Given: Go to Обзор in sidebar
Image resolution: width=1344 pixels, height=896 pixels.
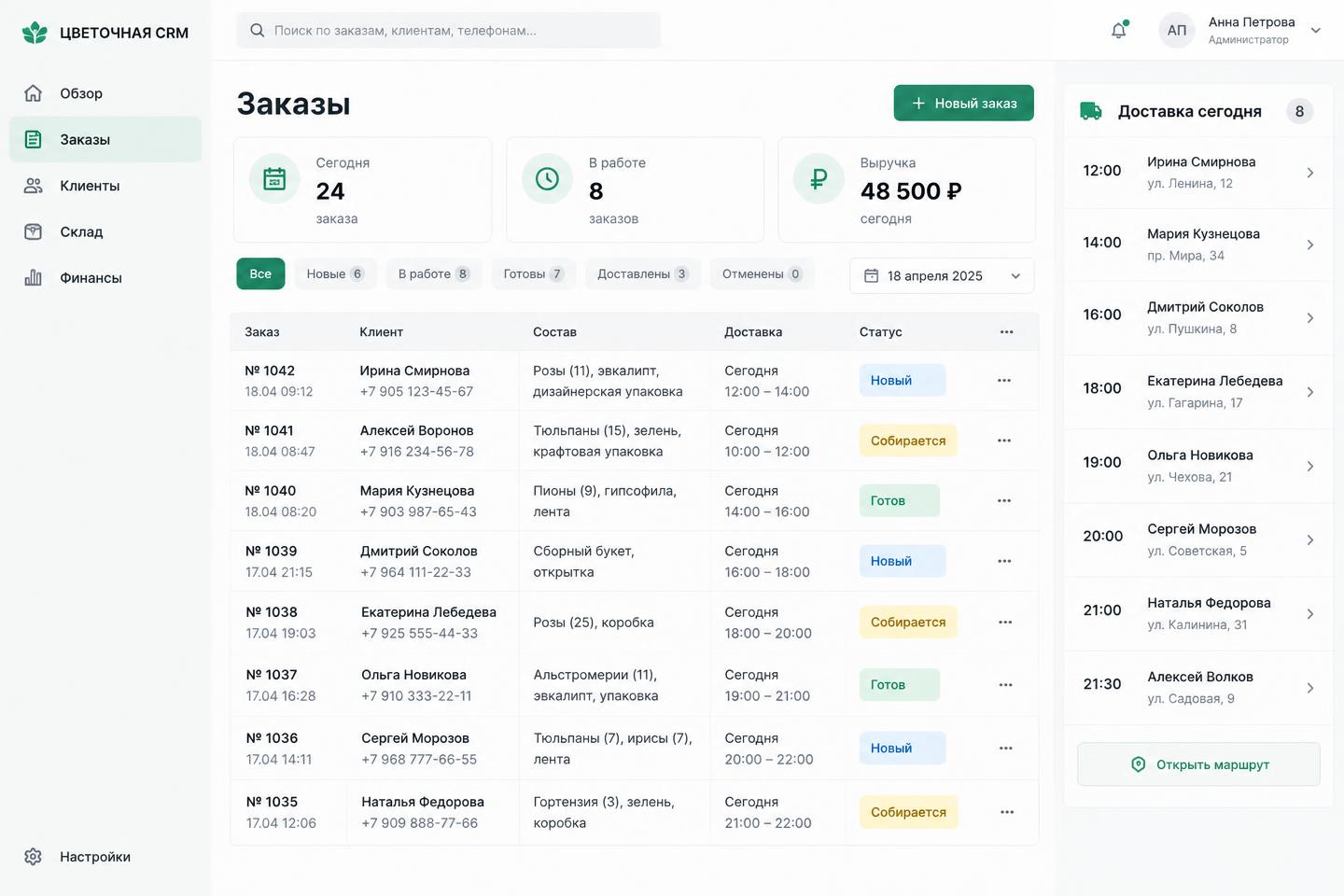Looking at the screenshot, I should 105,93.
